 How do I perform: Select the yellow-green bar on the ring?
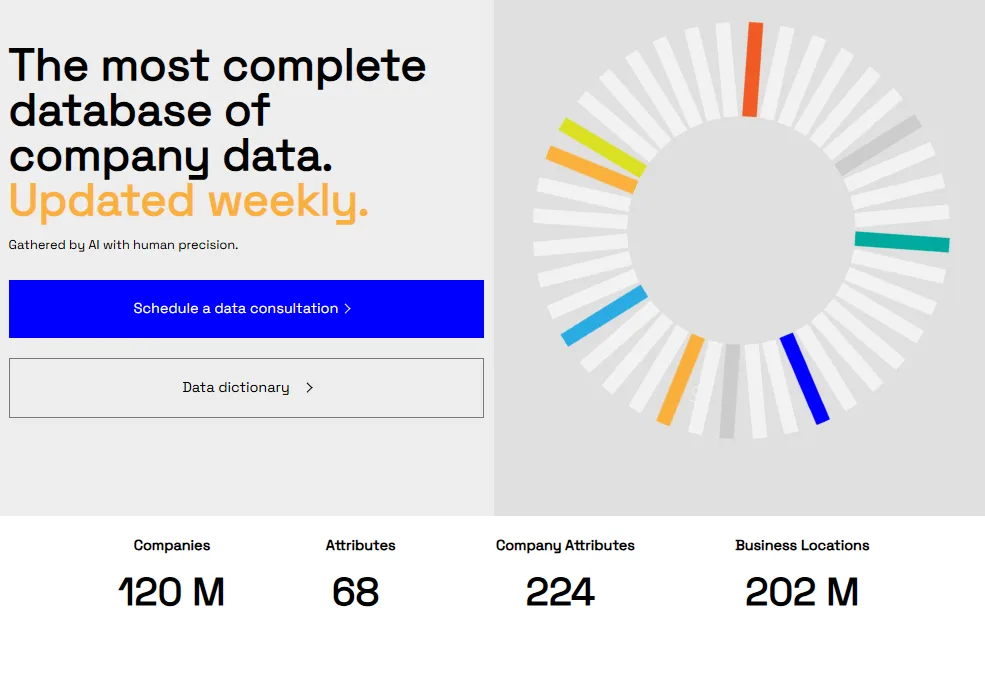602,147
